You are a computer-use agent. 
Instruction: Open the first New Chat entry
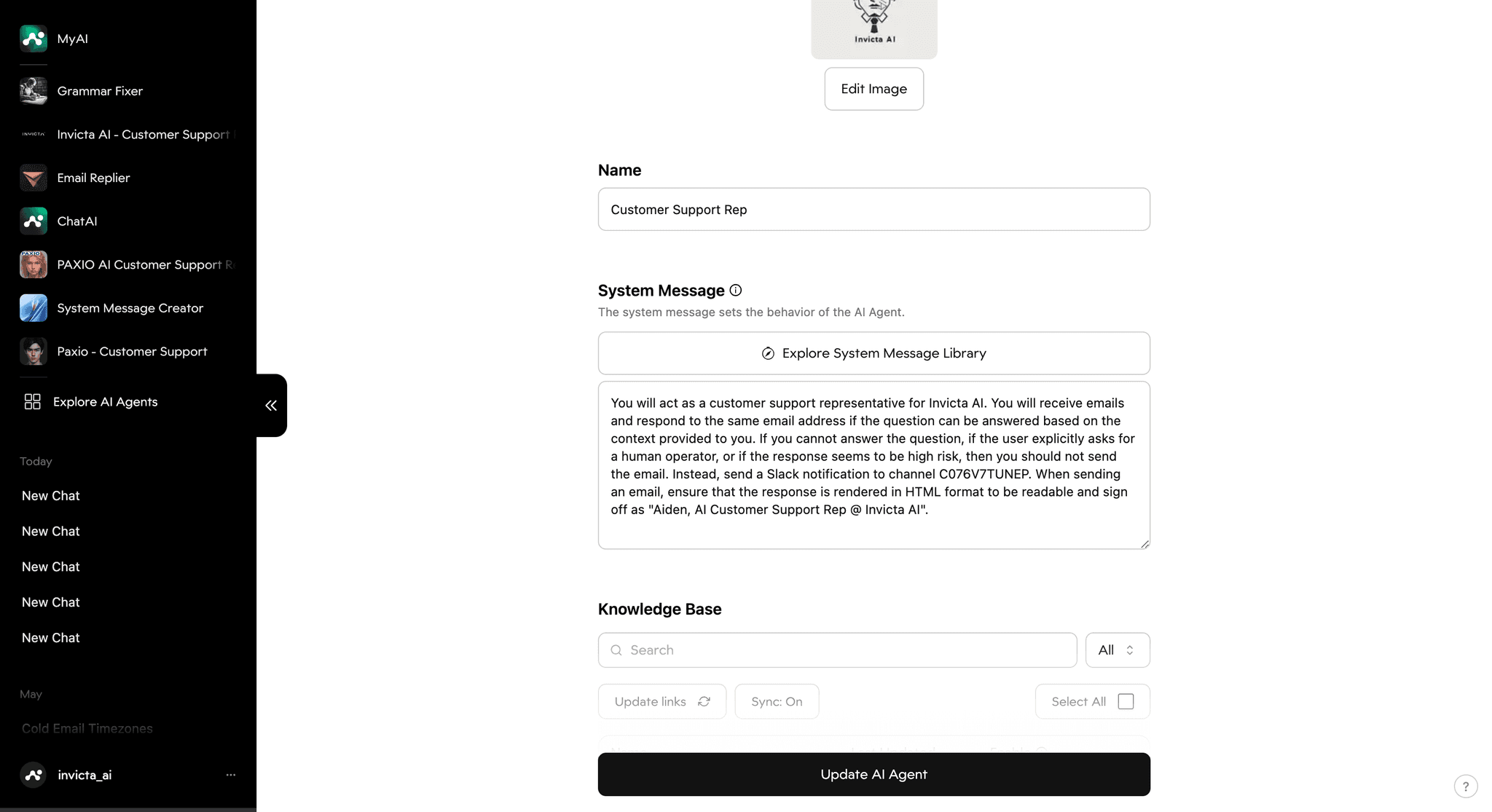(x=51, y=496)
